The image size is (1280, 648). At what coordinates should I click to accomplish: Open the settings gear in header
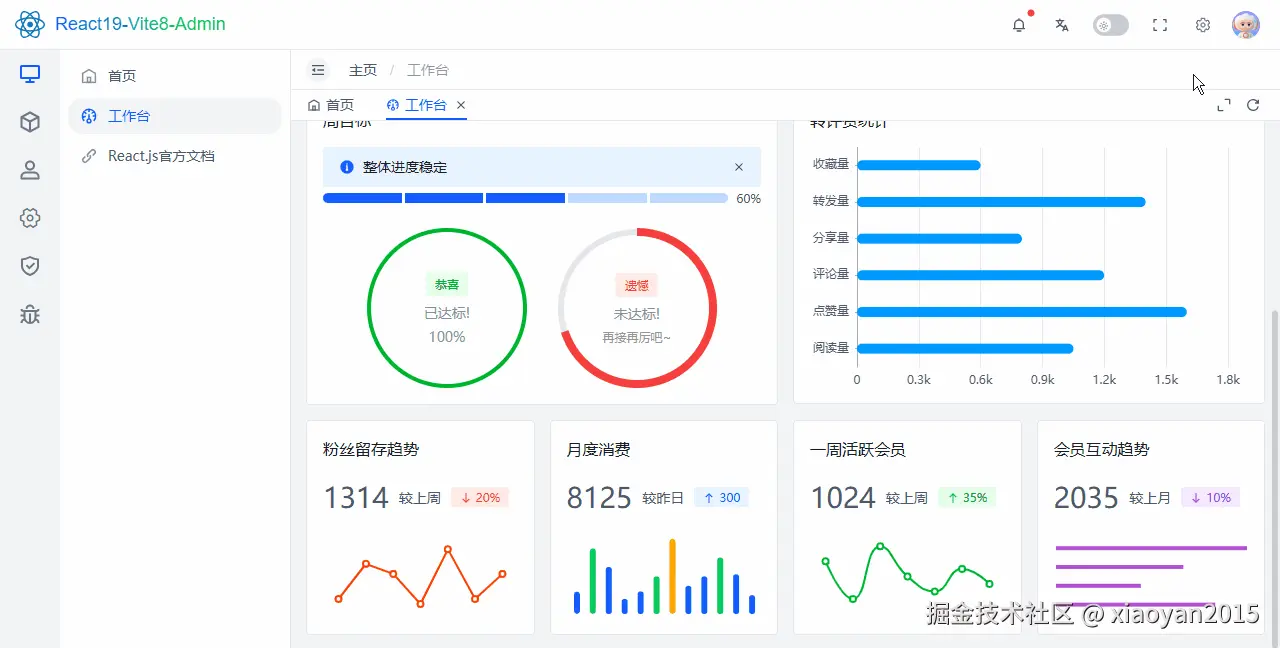coord(1203,25)
